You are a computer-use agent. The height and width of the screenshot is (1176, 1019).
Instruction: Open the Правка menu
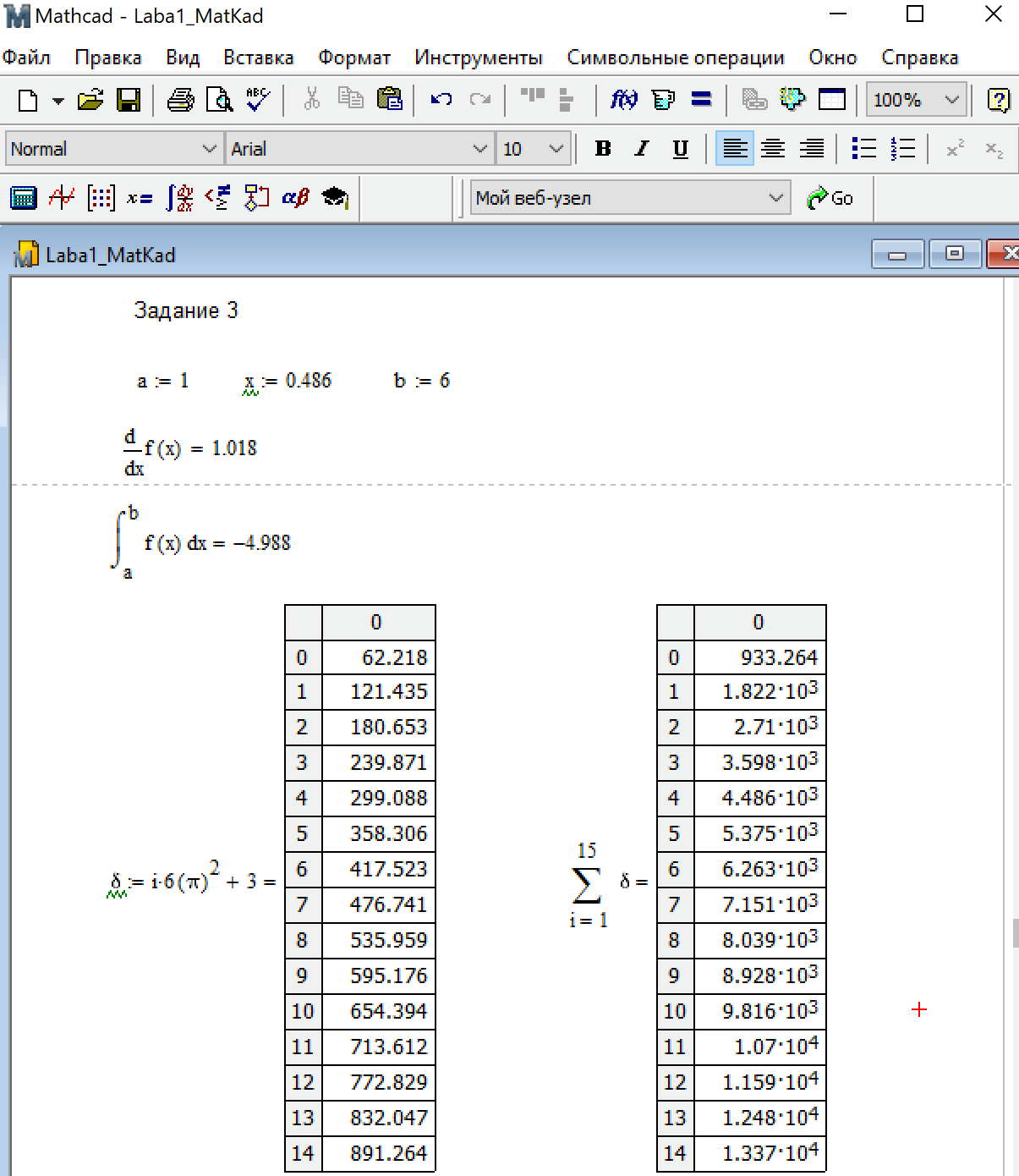(x=108, y=58)
